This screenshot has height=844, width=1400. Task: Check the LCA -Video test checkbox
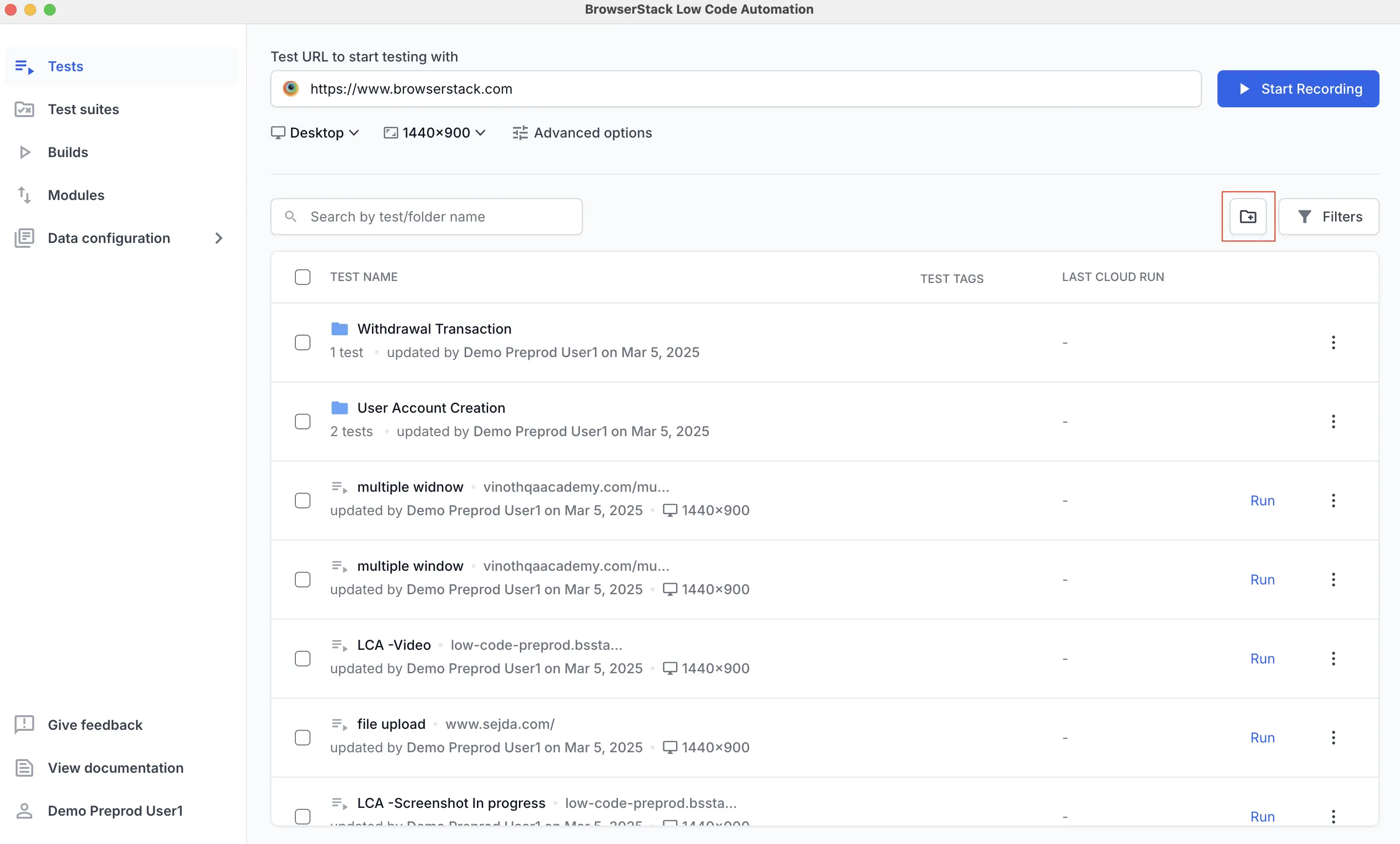303,658
